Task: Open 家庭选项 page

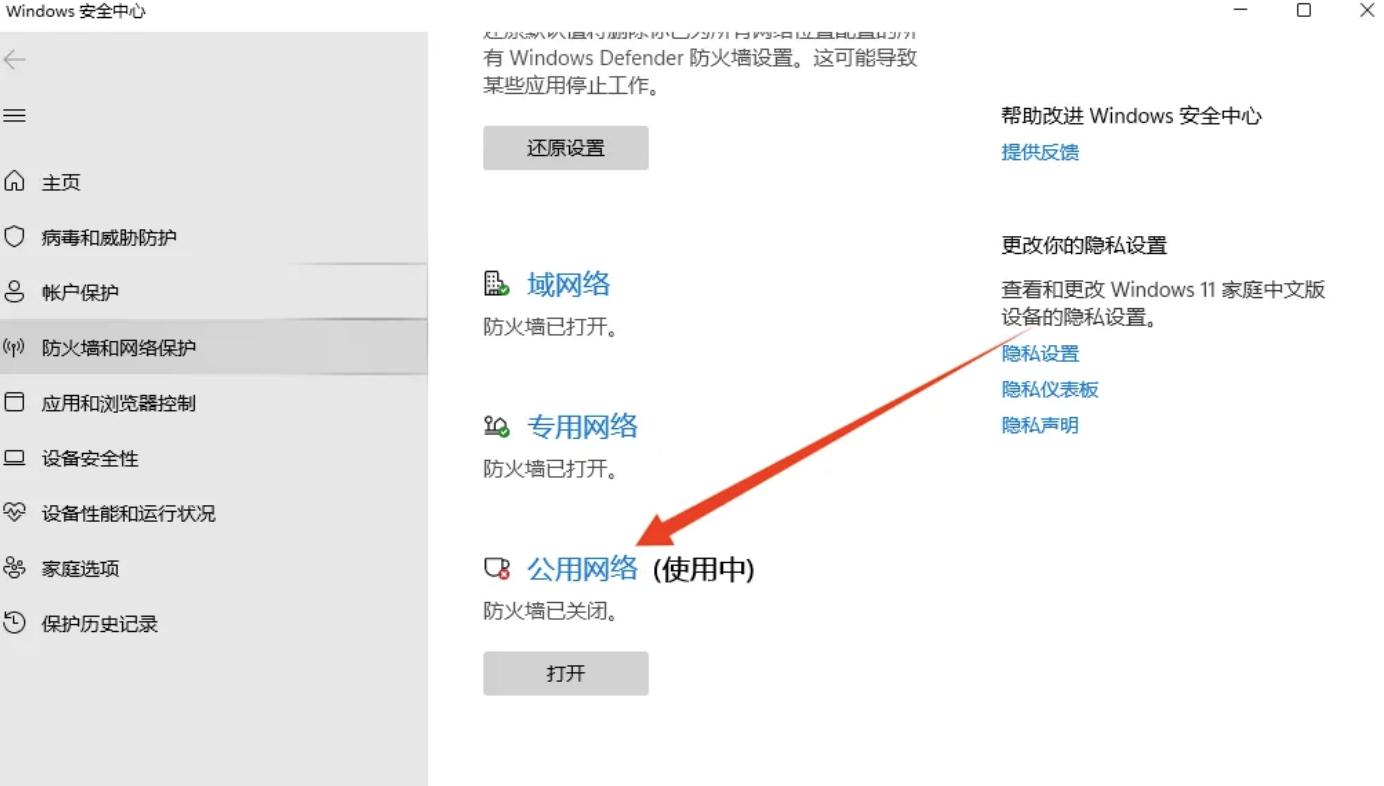Action: click(80, 569)
